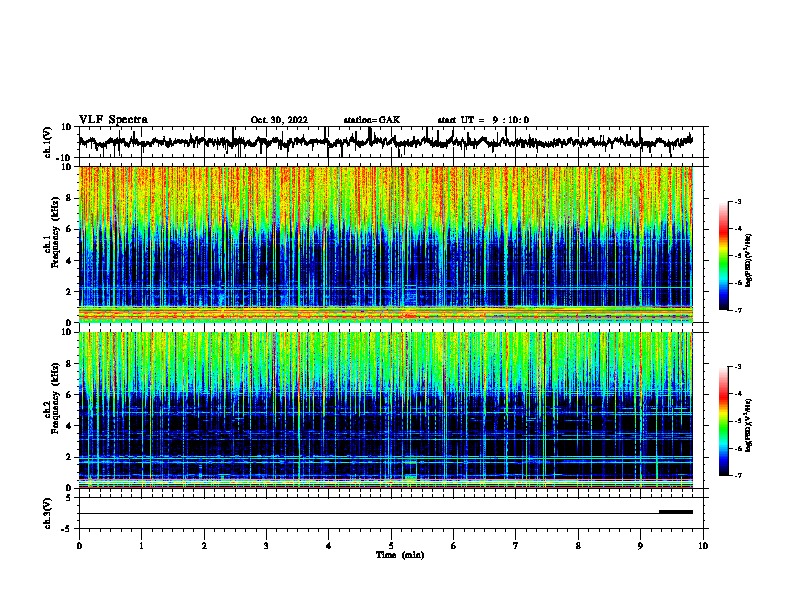Click the ch.2 color scale bar

tap(723, 421)
